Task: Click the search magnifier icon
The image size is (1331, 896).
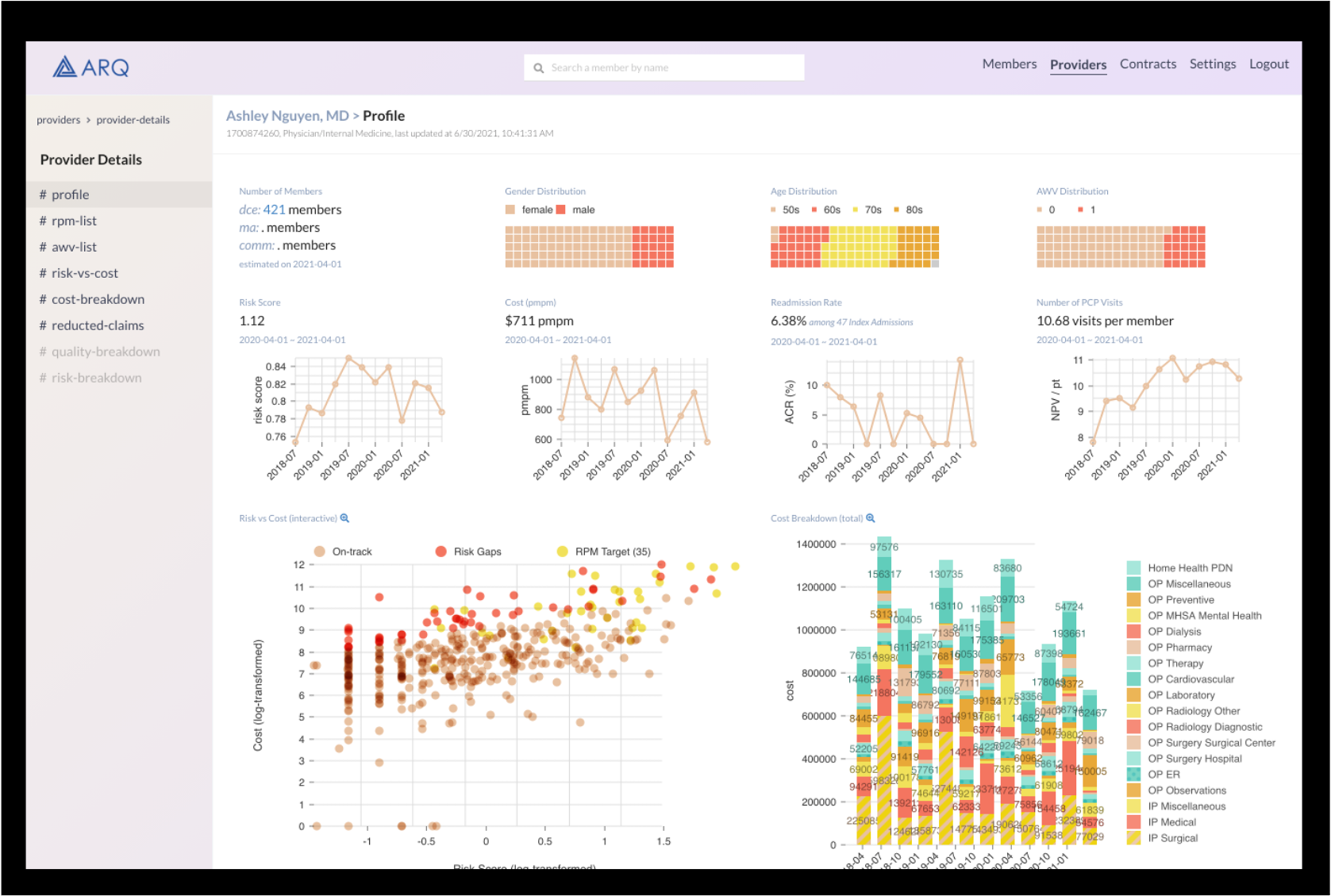Action: tap(539, 68)
